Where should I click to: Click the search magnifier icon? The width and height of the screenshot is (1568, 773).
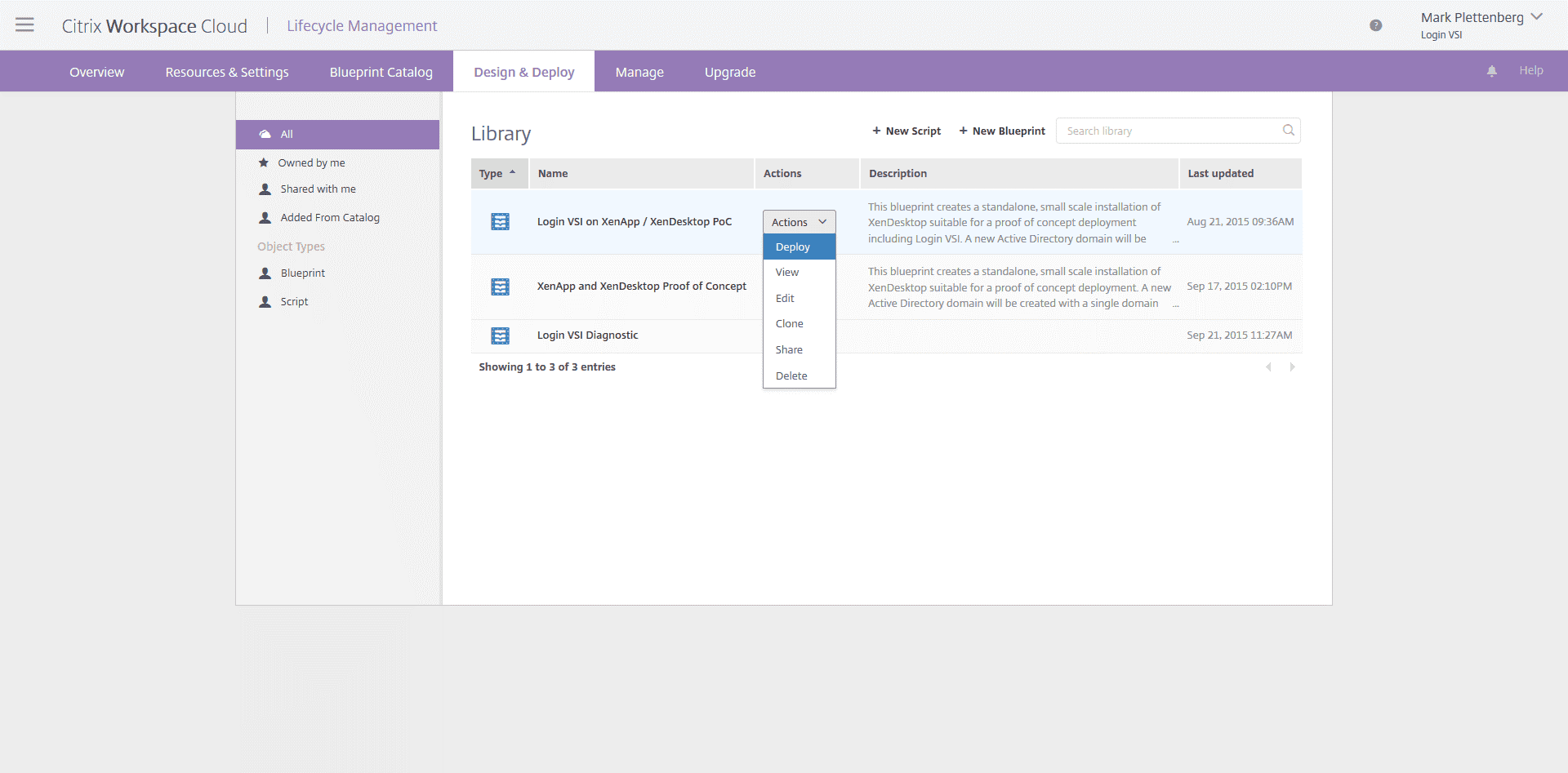click(1288, 131)
